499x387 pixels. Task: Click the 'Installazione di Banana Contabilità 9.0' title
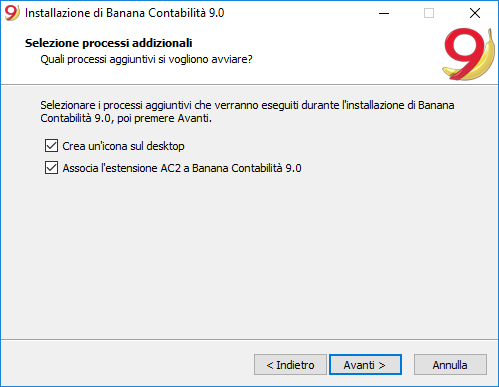click(125, 13)
